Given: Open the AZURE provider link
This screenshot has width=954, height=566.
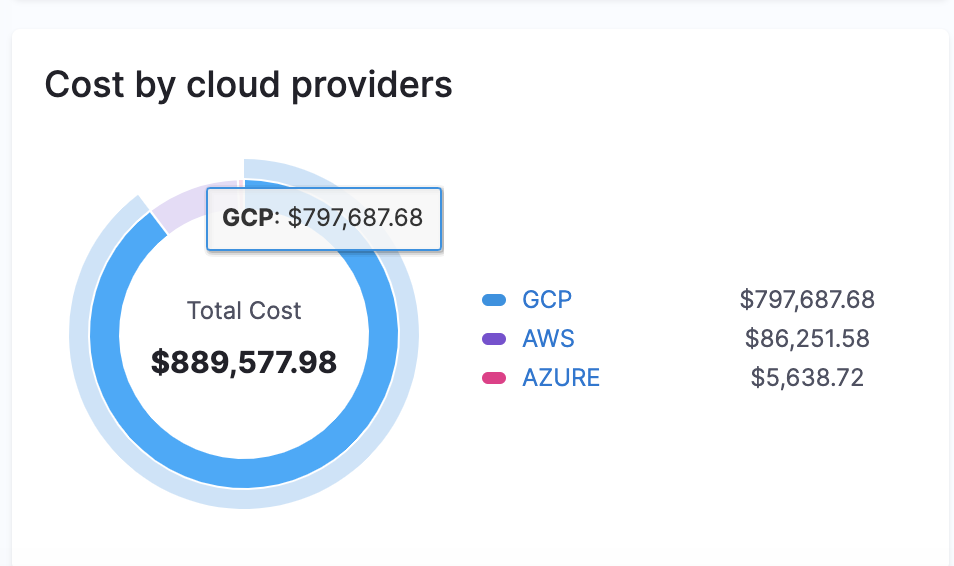Looking at the screenshot, I should point(561,378).
